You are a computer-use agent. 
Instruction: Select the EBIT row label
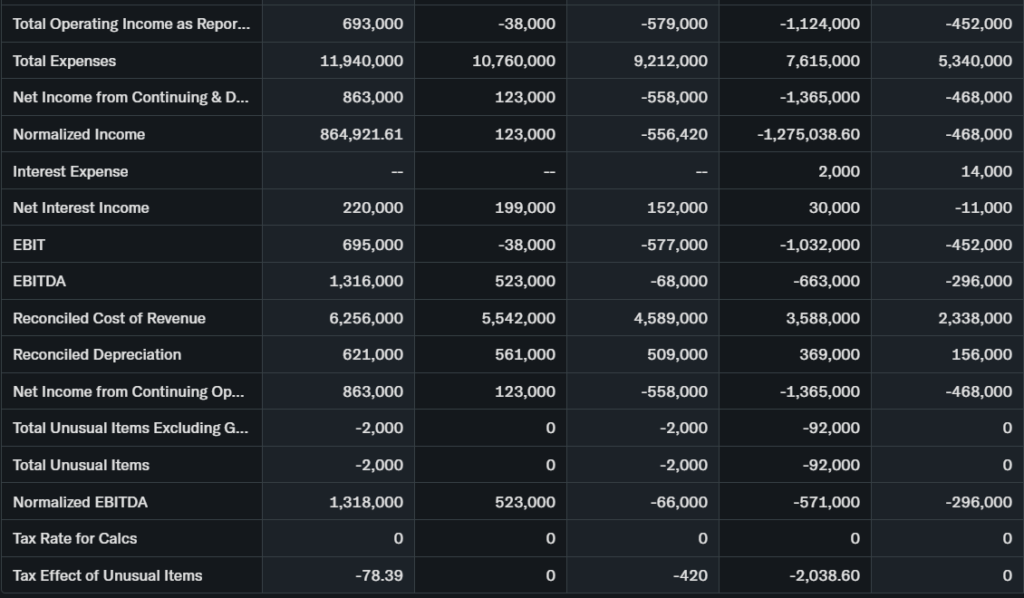pos(29,244)
